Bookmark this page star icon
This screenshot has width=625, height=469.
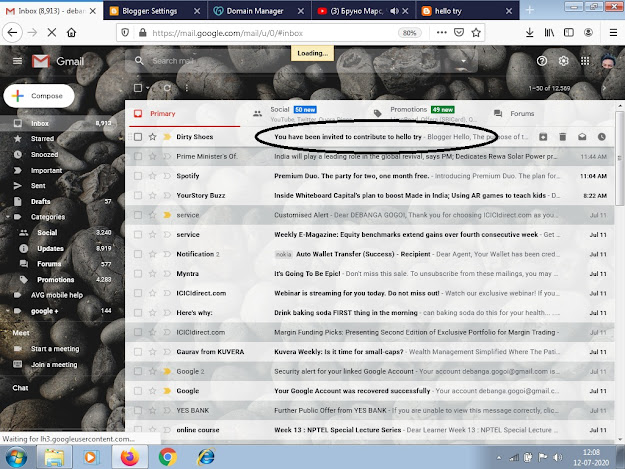coord(476,33)
